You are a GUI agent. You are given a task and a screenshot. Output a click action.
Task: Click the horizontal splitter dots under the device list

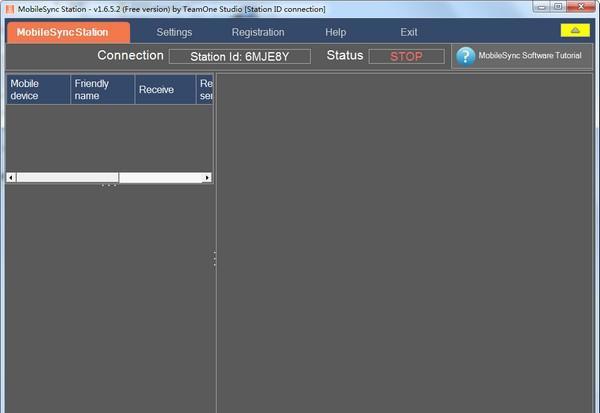click(x=109, y=185)
